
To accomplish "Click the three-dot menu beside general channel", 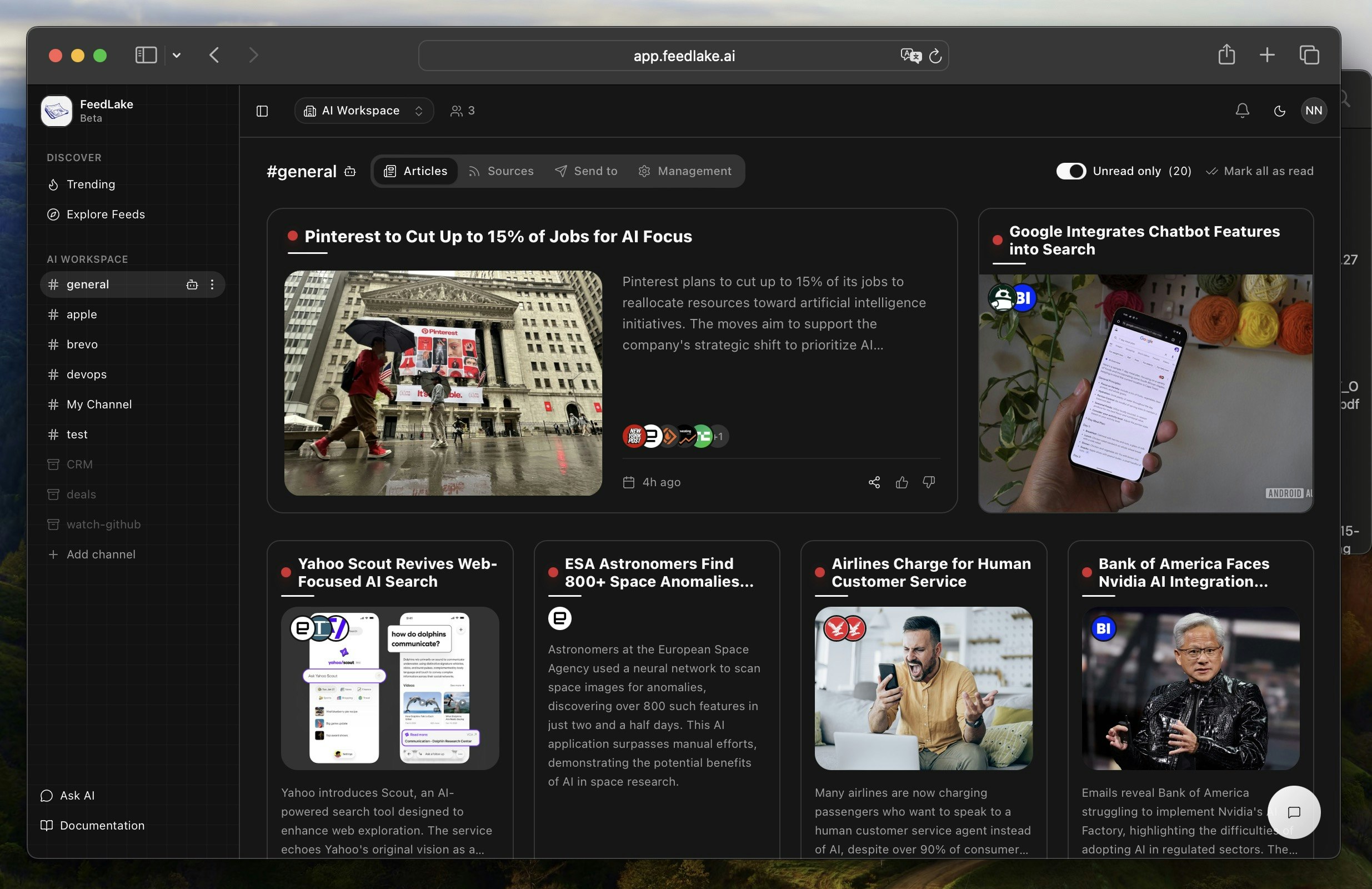I will (212, 284).
